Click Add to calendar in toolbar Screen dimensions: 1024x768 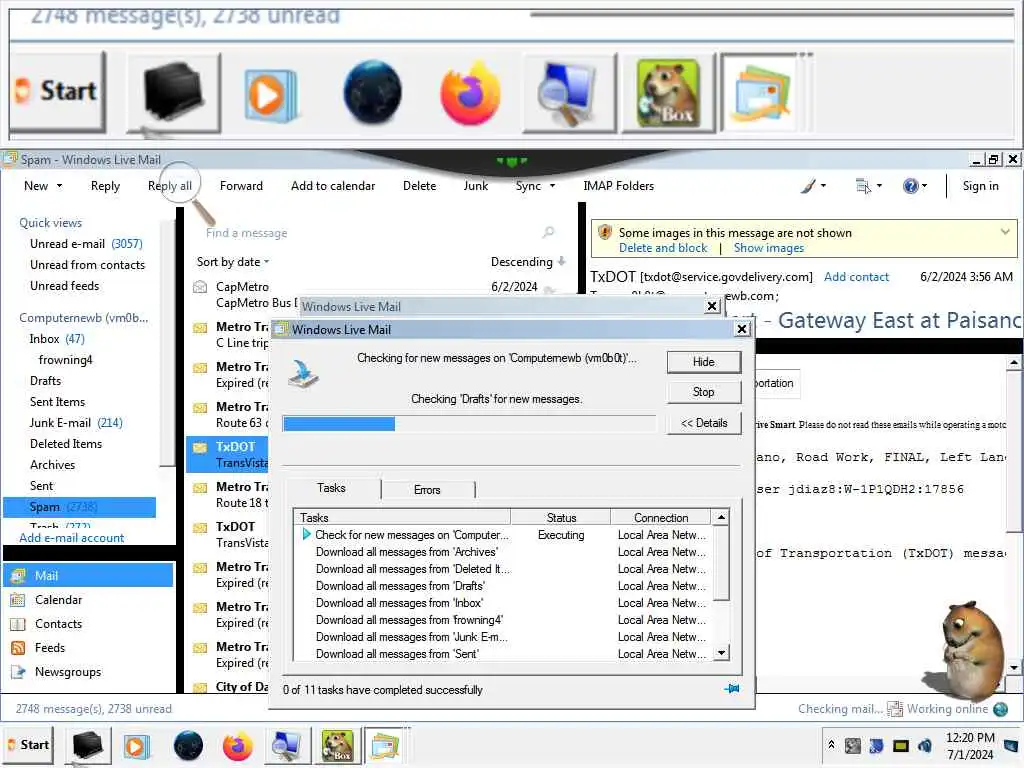click(x=333, y=186)
